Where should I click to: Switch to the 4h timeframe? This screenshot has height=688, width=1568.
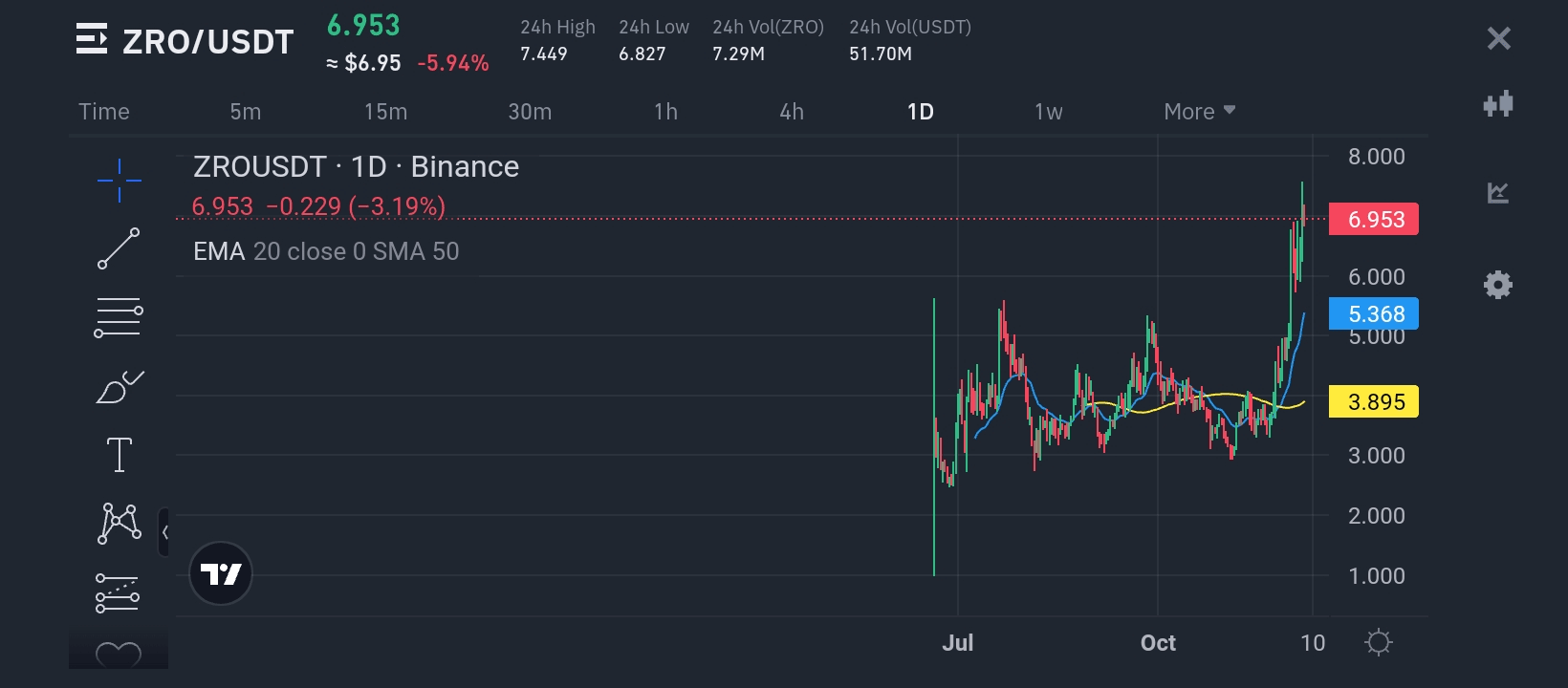(792, 112)
